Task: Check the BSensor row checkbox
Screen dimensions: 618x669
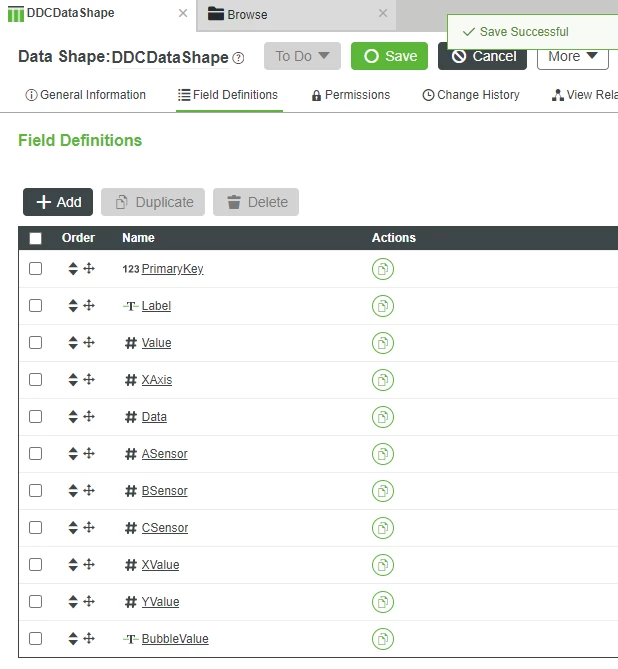Action: pyautogui.click(x=35, y=491)
